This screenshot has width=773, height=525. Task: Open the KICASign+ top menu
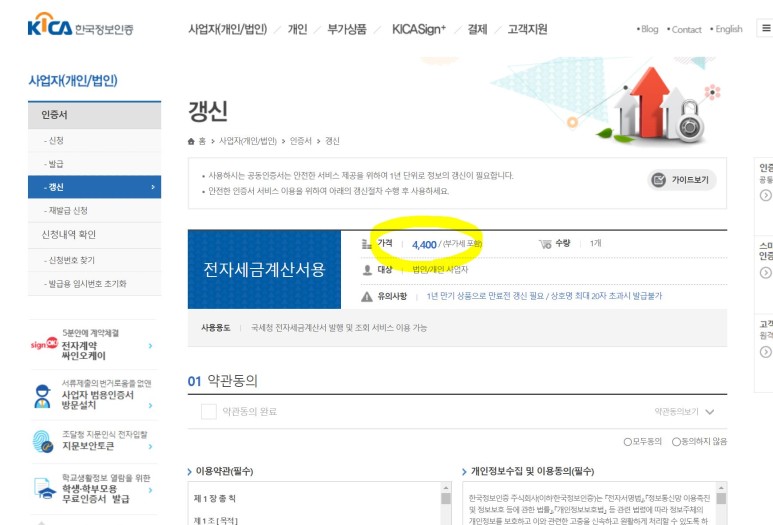point(419,29)
